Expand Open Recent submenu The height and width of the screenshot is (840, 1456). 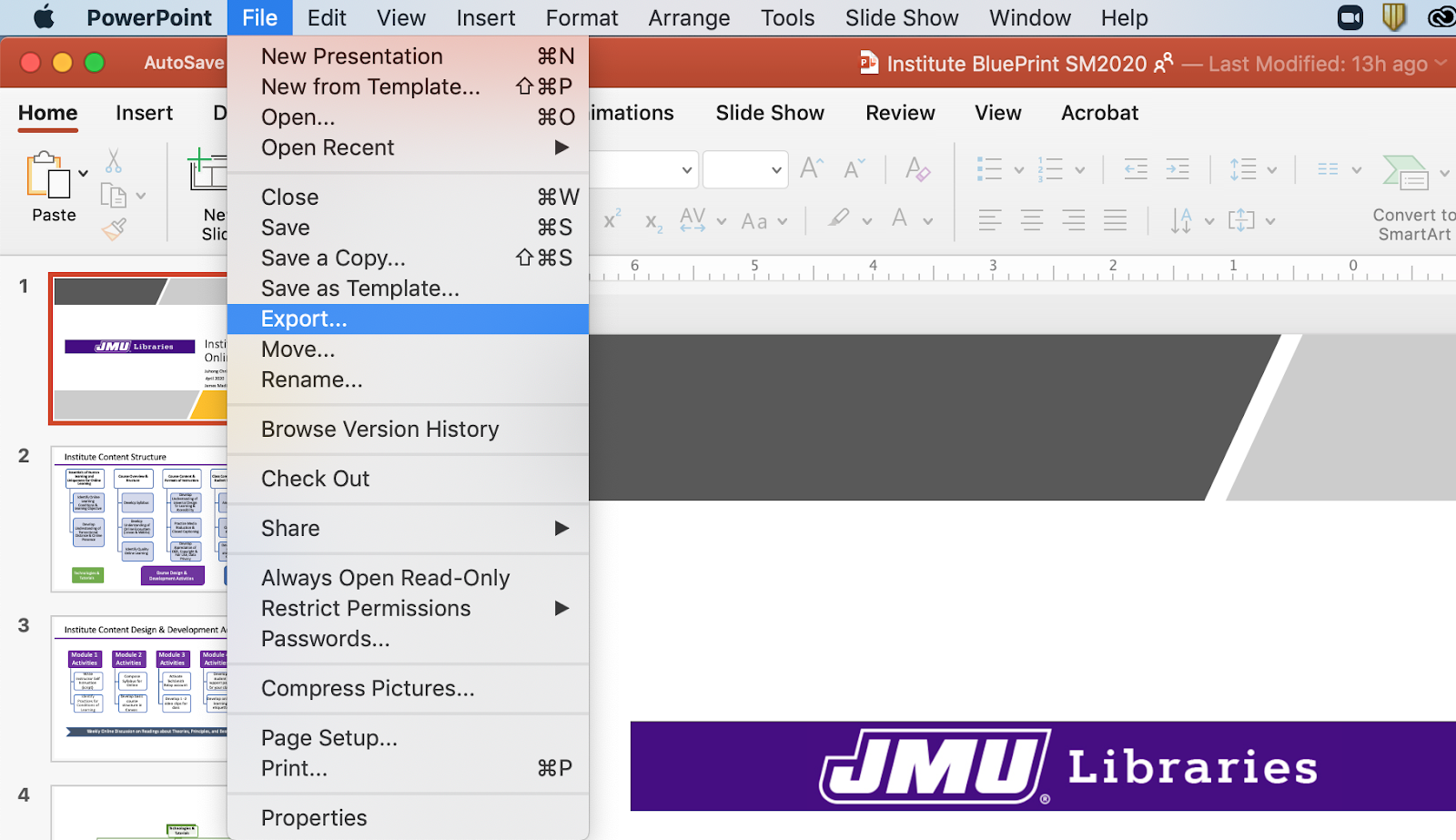(x=562, y=147)
